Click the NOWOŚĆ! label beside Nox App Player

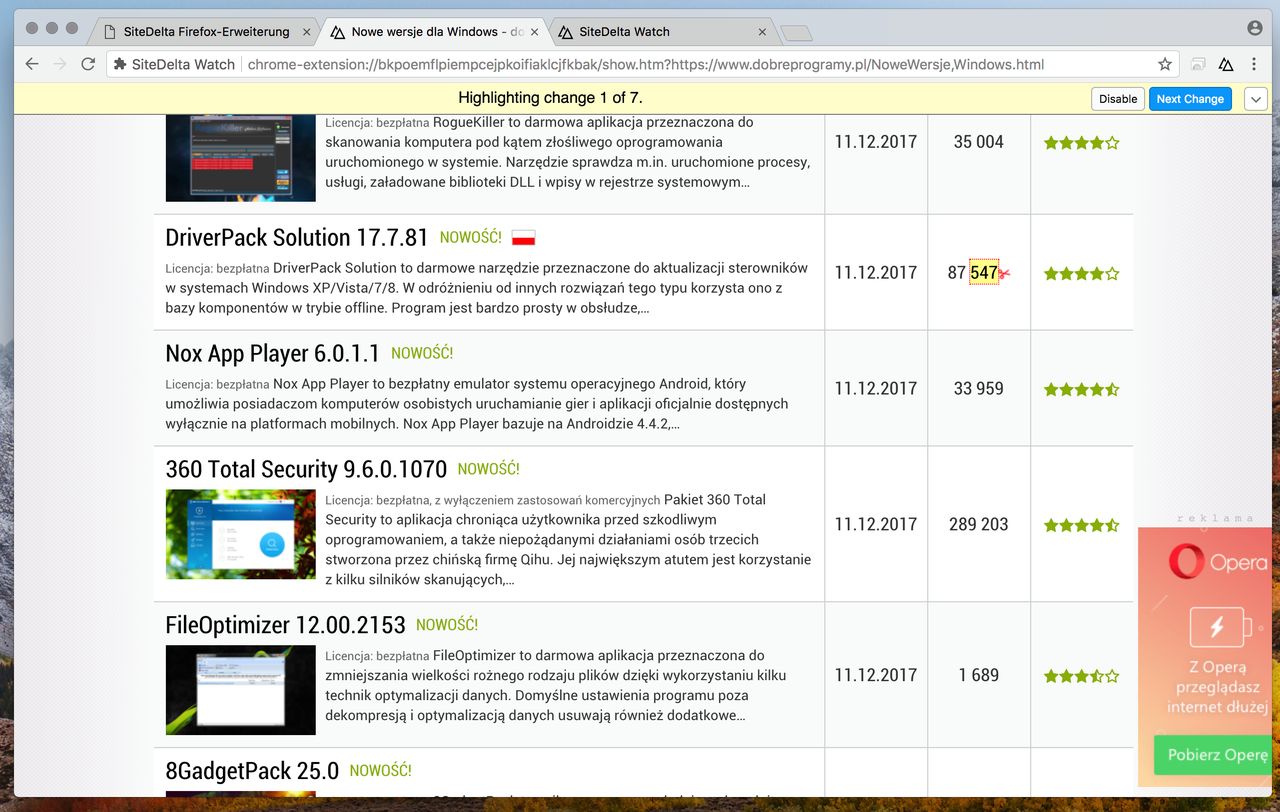click(422, 353)
